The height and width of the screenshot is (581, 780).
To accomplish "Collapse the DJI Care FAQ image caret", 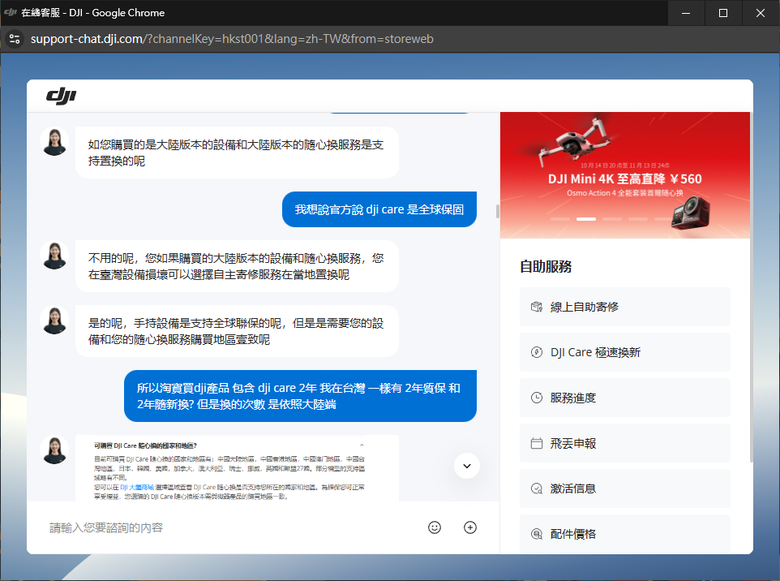I will point(362,445).
